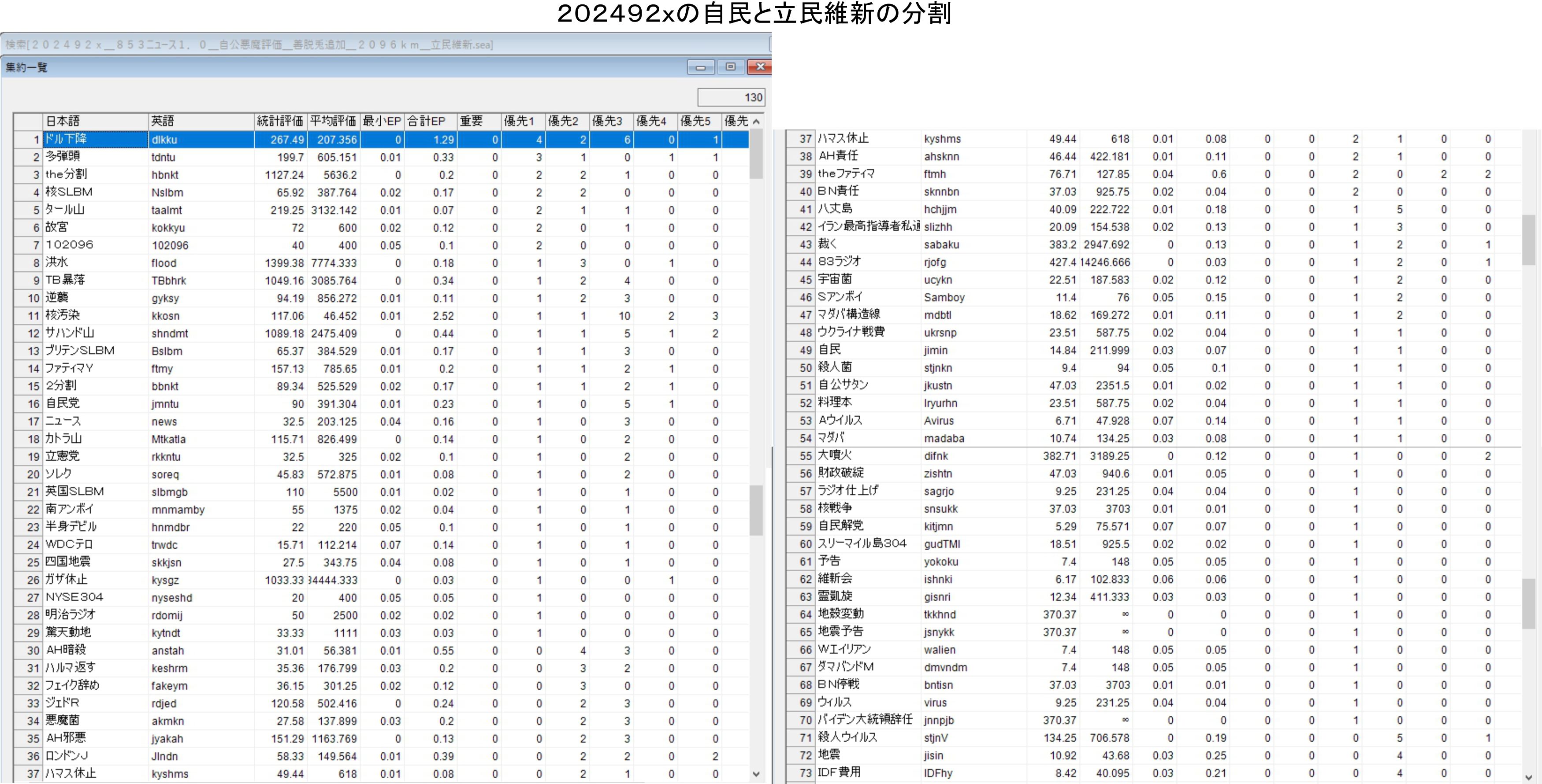Select the タール山 cell
This screenshot has width=1542, height=784.
pyautogui.click(x=95, y=210)
